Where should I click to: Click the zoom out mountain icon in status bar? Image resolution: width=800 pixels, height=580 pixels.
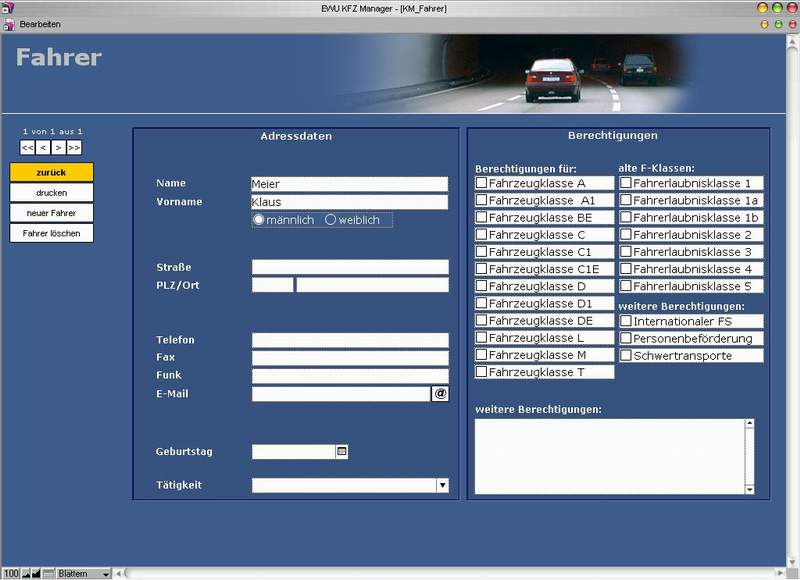coord(26,574)
